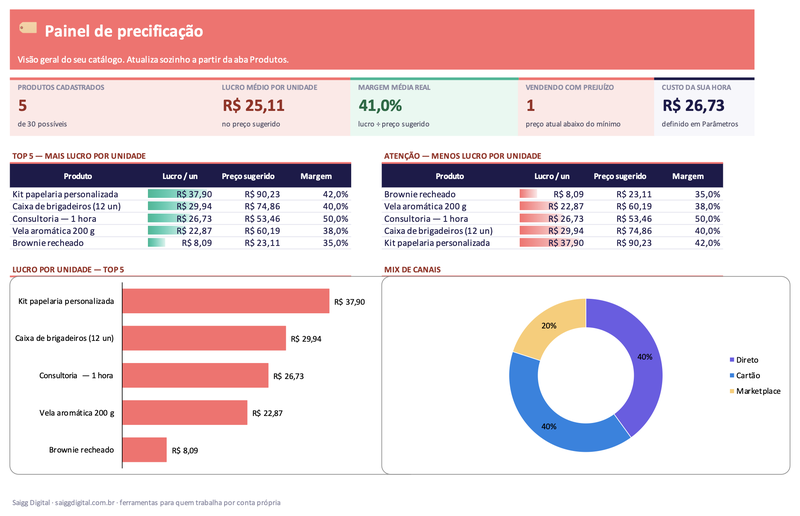The image size is (800, 516).
Task: Select Caixa de brigadeiros row in Top 5 table
Action: (x=180, y=206)
